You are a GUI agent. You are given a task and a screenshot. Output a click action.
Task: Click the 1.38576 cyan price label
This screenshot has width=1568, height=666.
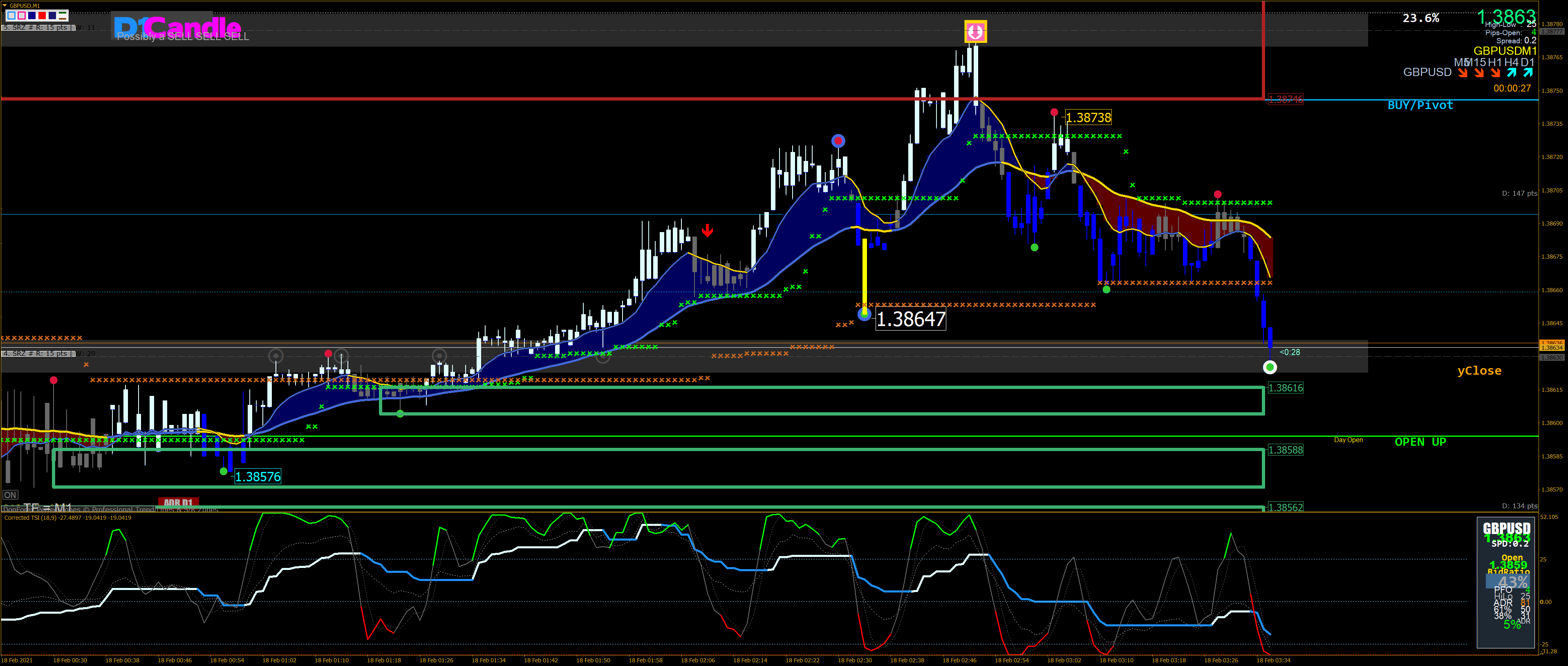258,477
